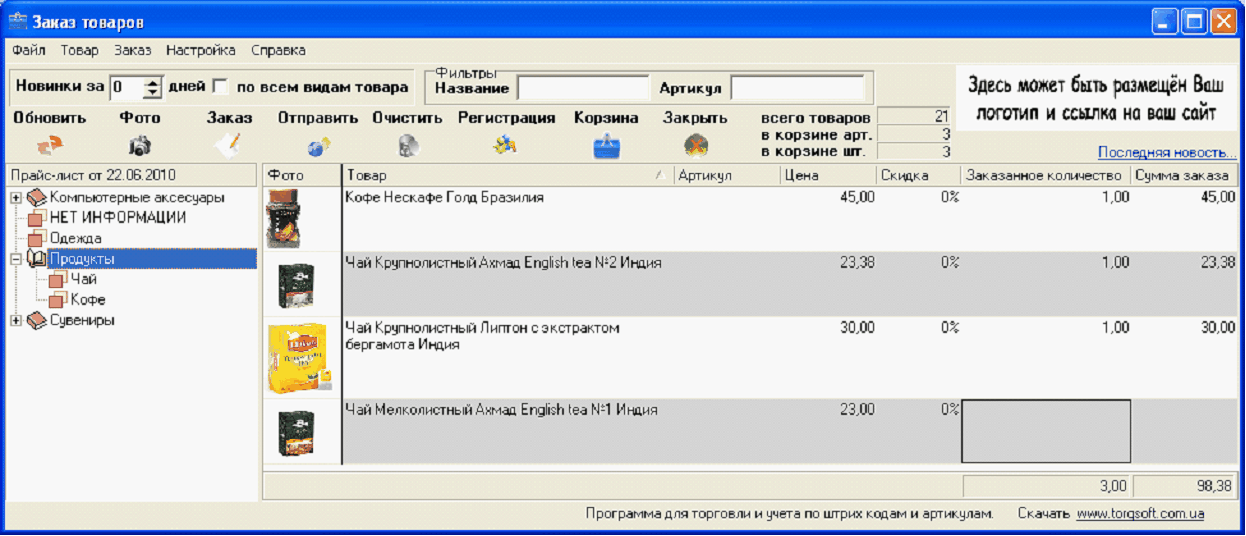Toggle 'по всем видам товара' checkbox

pos(220,87)
